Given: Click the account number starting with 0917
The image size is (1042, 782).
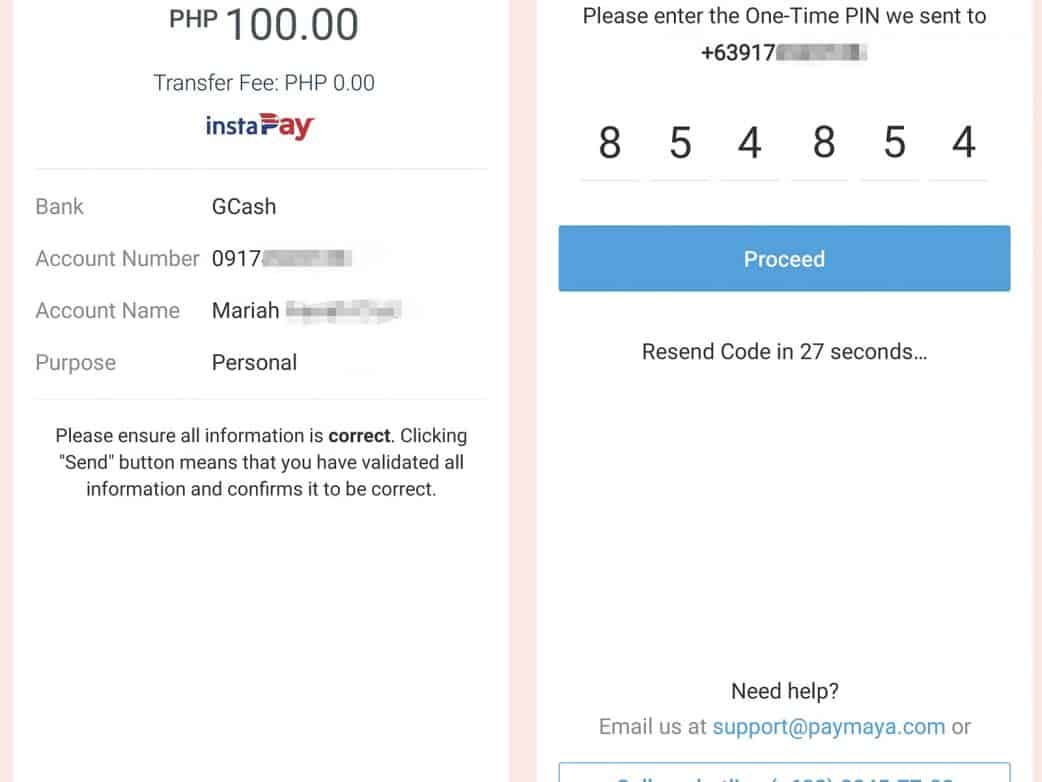Looking at the screenshot, I should [282, 259].
